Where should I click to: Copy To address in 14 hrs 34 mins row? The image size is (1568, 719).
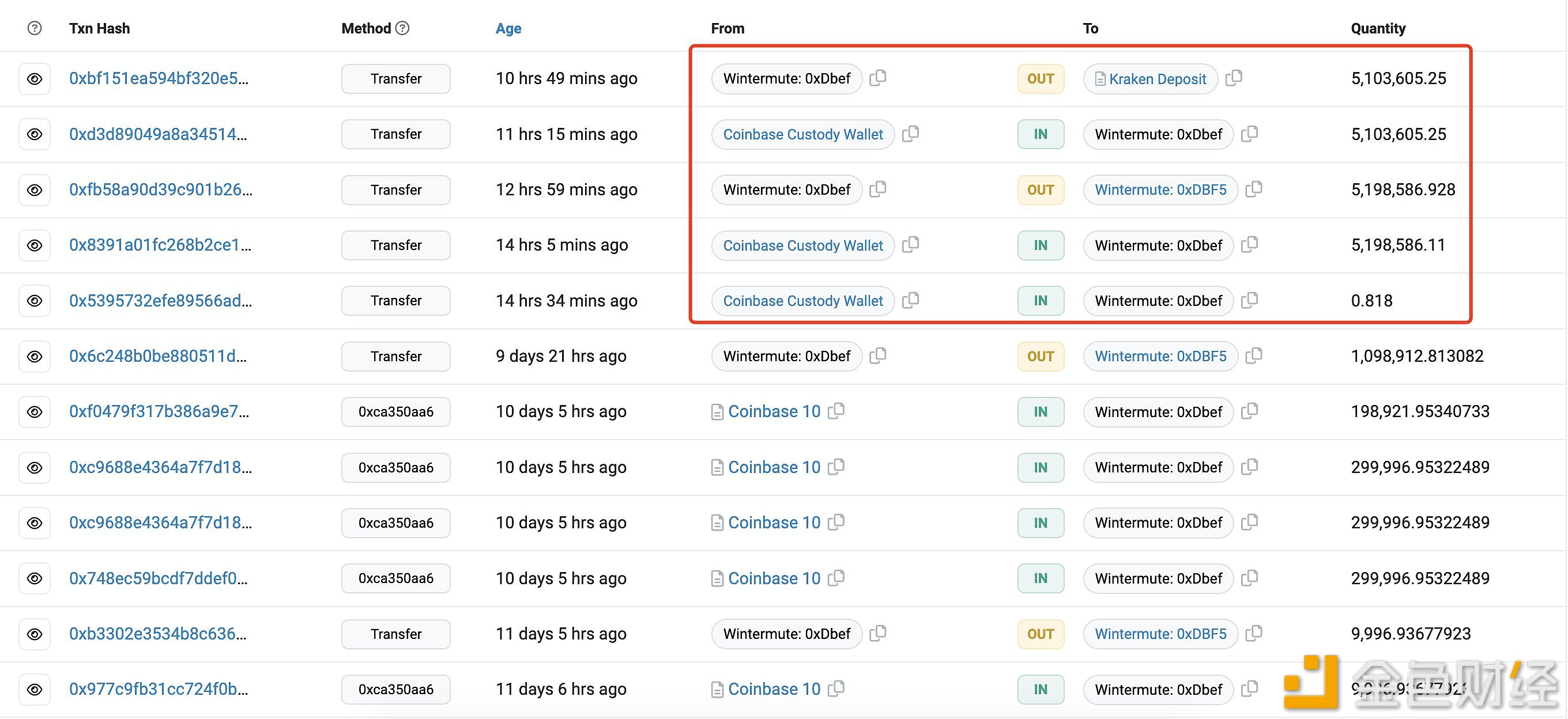click(1250, 300)
